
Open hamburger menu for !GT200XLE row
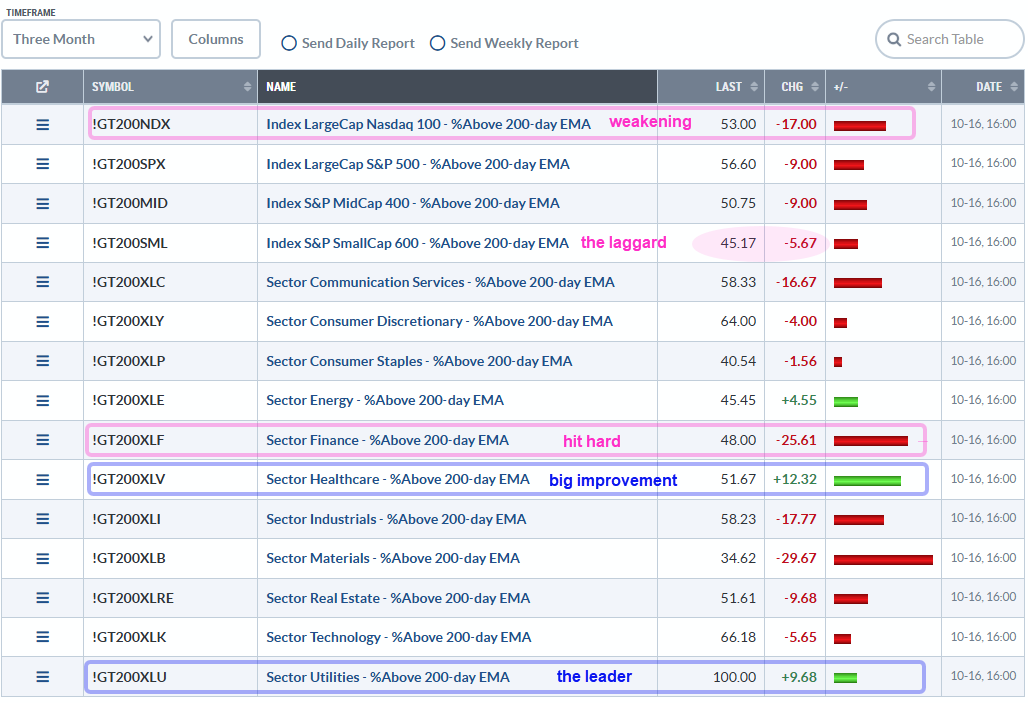(x=42, y=401)
